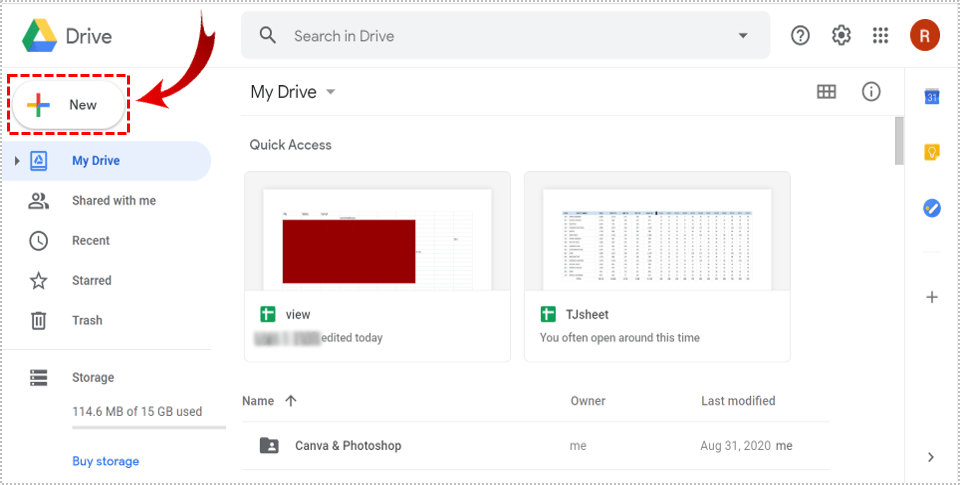This screenshot has width=960, height=485.
Task: Reverse sort order using Name arrow
Action: pyautogui.click(x=291, y=401)
